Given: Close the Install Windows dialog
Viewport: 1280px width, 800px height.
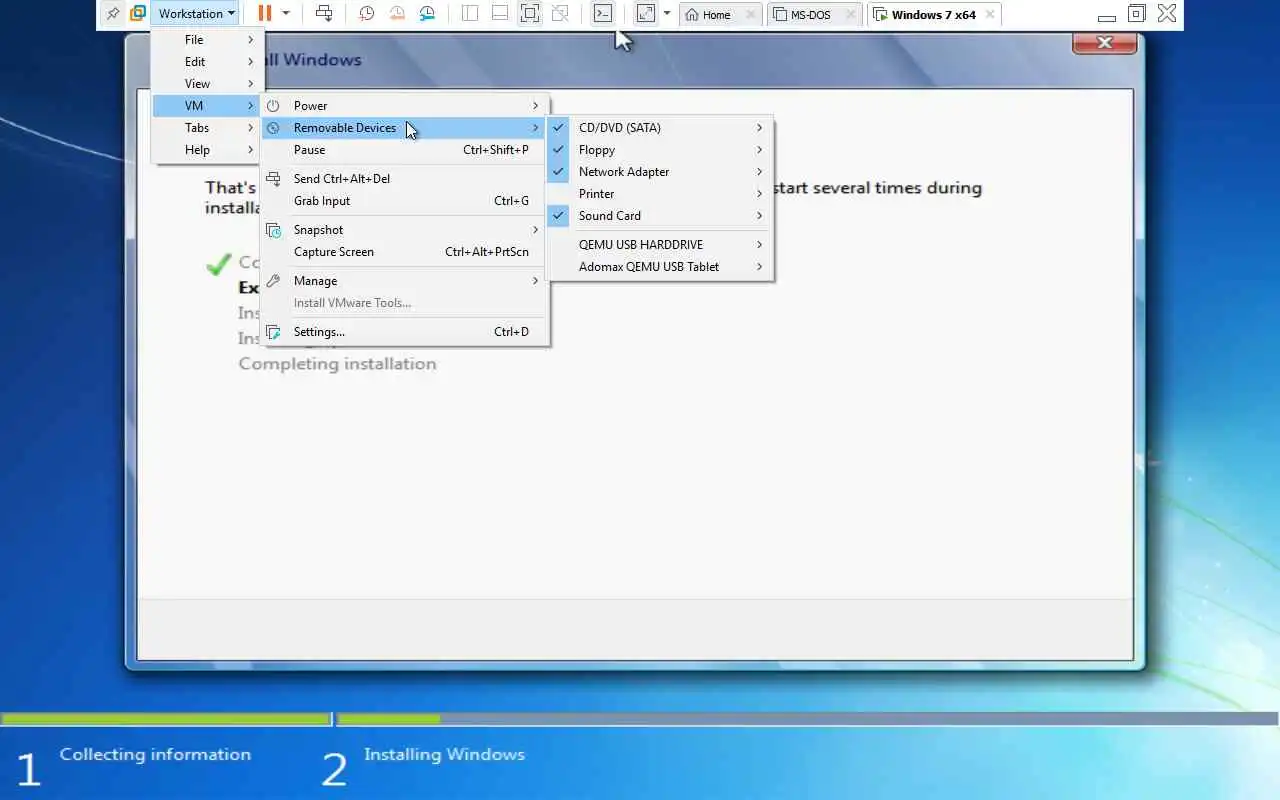Looking at the screenshot, I should tap(1105, 43).
